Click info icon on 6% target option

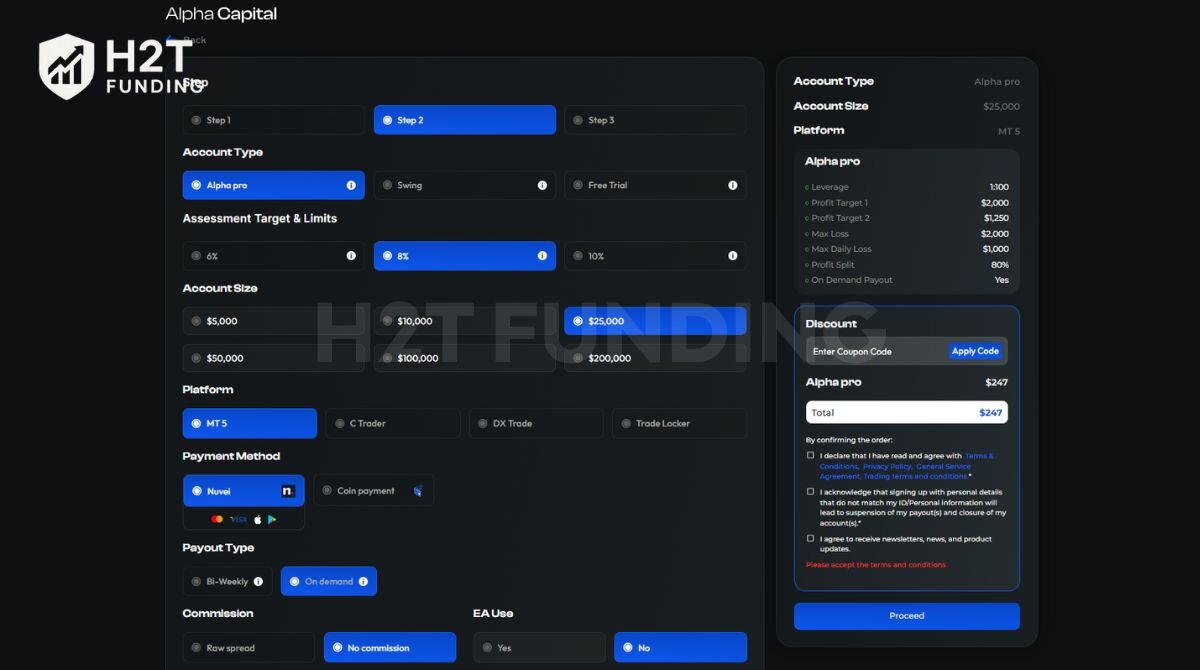pyautogui.click(x=351, y=256)
